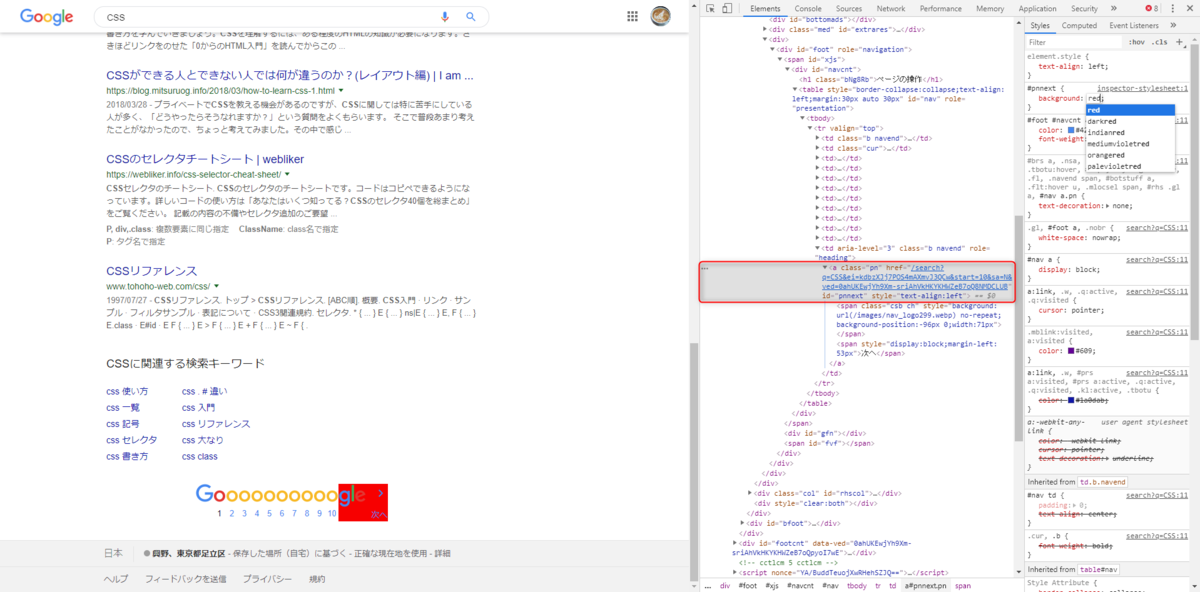1200x592 pixels.
Task: Click the blue #foot #navcnt color swatch
Action: click(1069, 130)
